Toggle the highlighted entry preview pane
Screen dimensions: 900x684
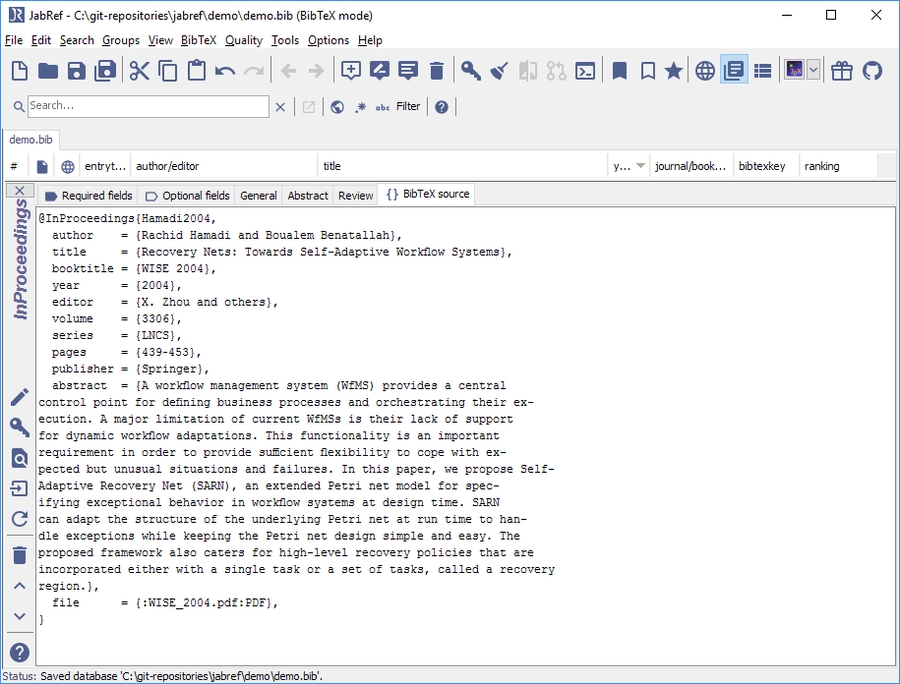pyautogui.click(x=733, y=70)
